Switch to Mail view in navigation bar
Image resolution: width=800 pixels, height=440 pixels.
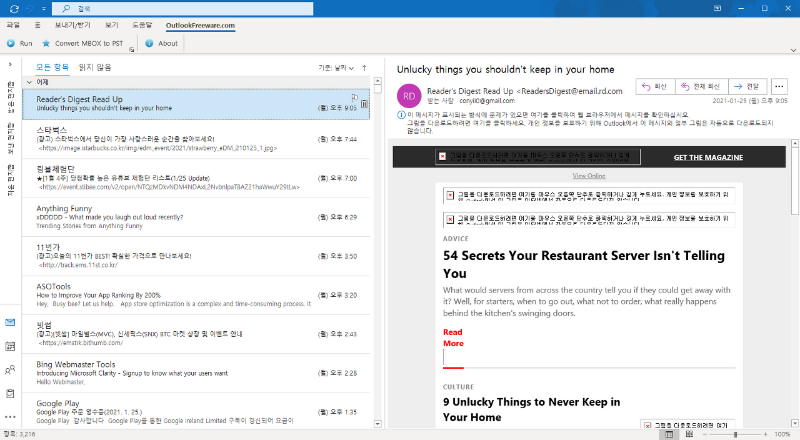tap(10, 323)
